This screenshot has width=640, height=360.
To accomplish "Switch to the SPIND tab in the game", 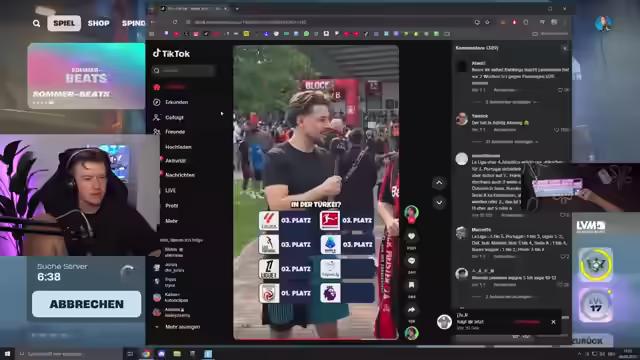I will (133, 23).
